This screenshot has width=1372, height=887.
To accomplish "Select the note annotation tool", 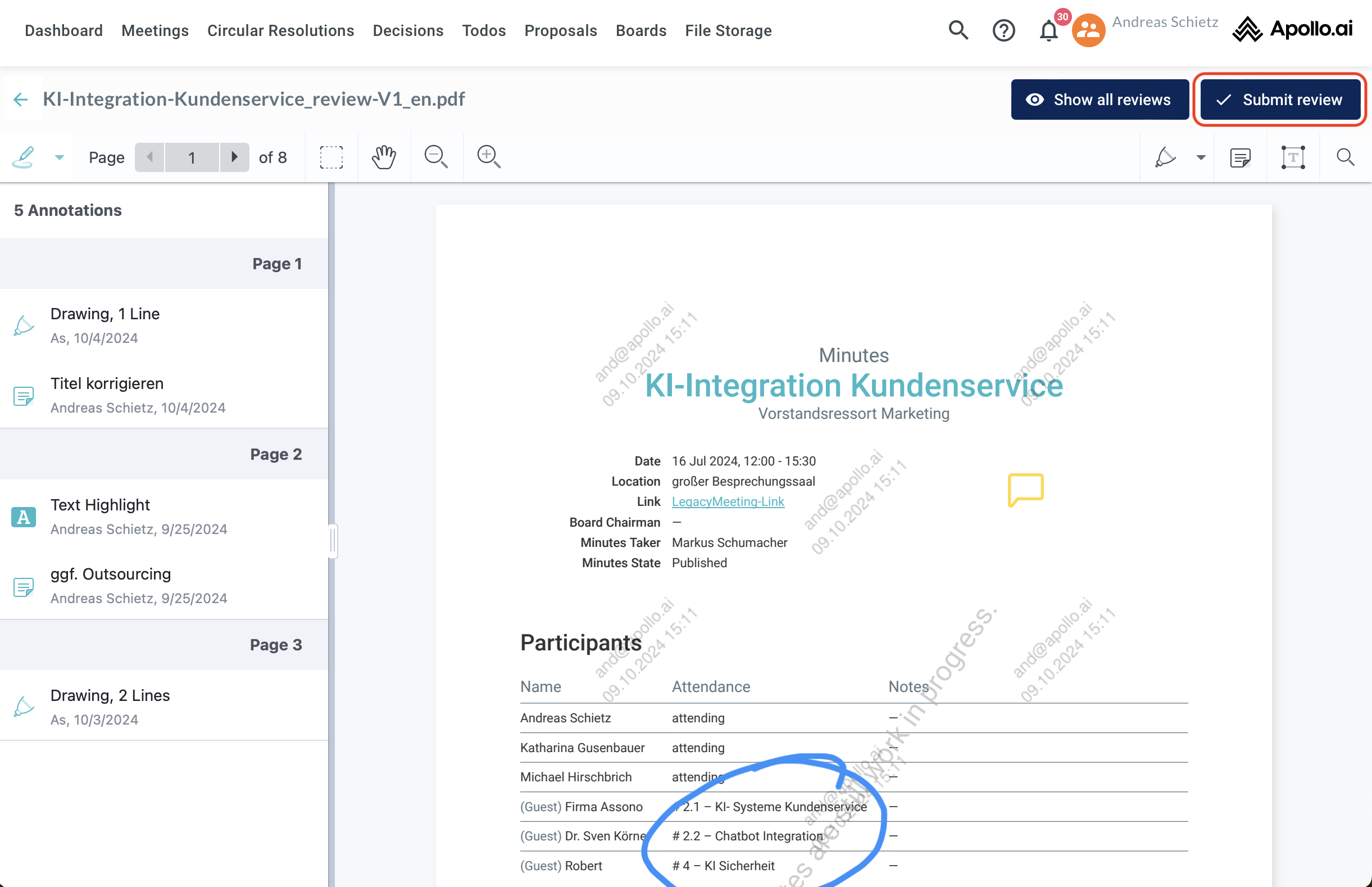I will point(1240,157).
